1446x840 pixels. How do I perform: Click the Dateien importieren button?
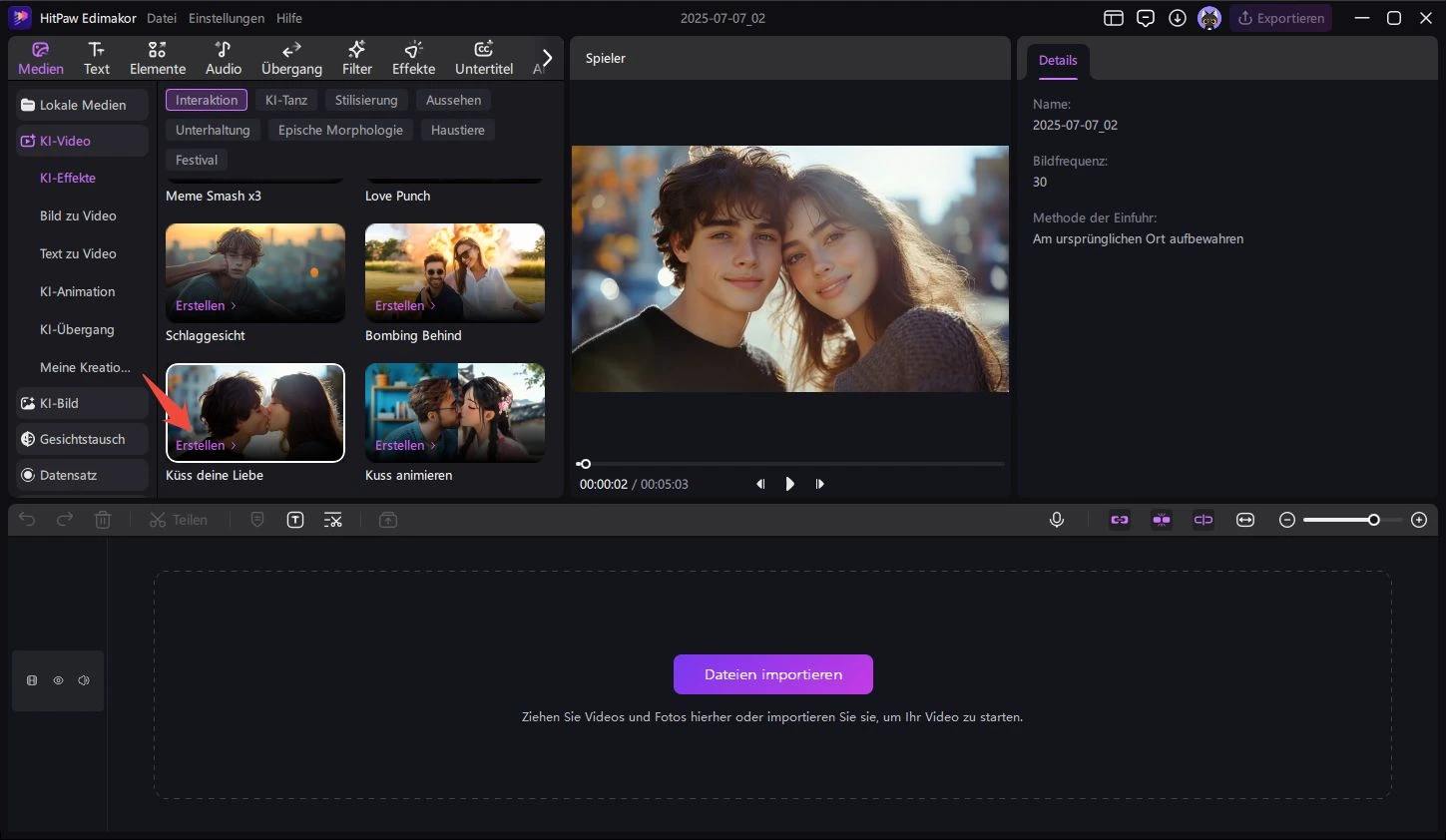(773, 674)
